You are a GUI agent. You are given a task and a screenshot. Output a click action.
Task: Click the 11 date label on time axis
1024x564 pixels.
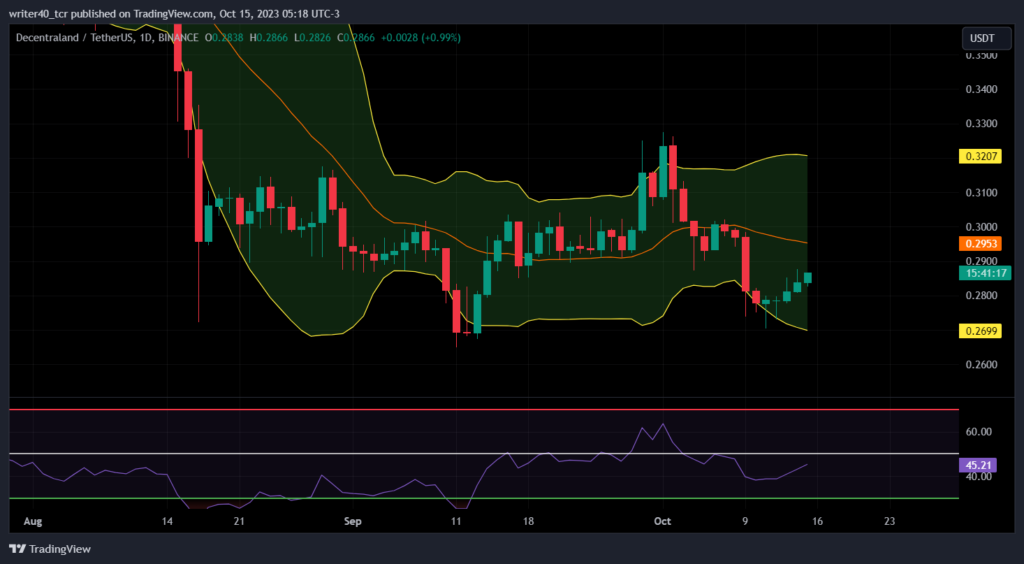coord(456,522)
